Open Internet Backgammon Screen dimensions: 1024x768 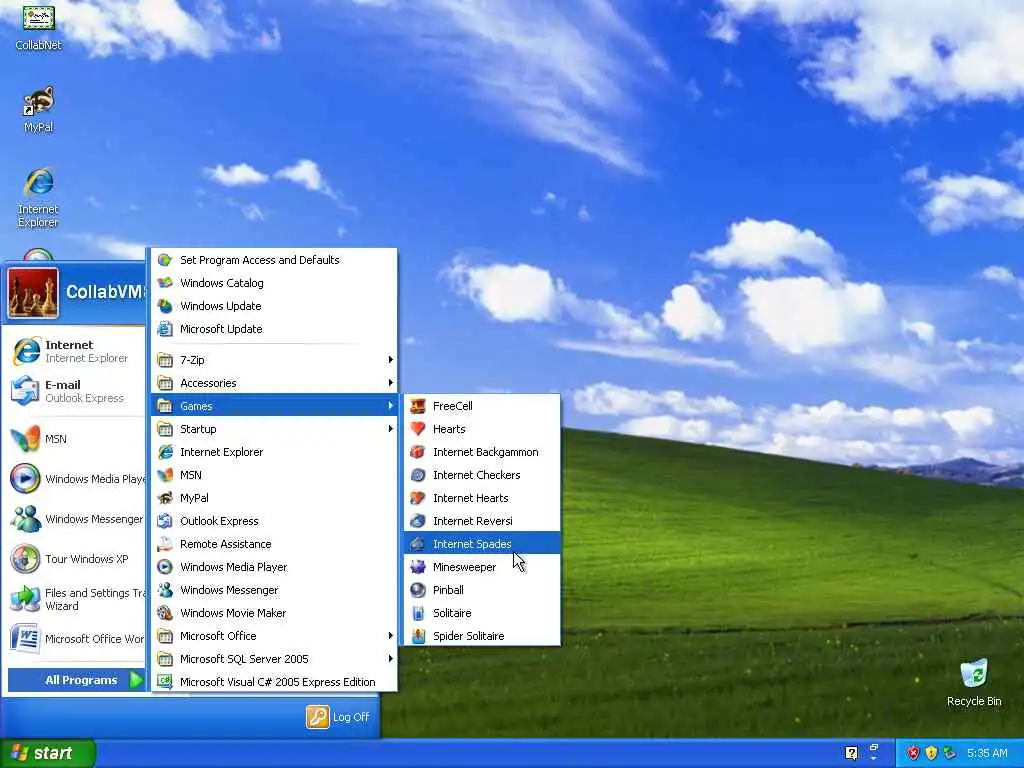coord(482,452)
